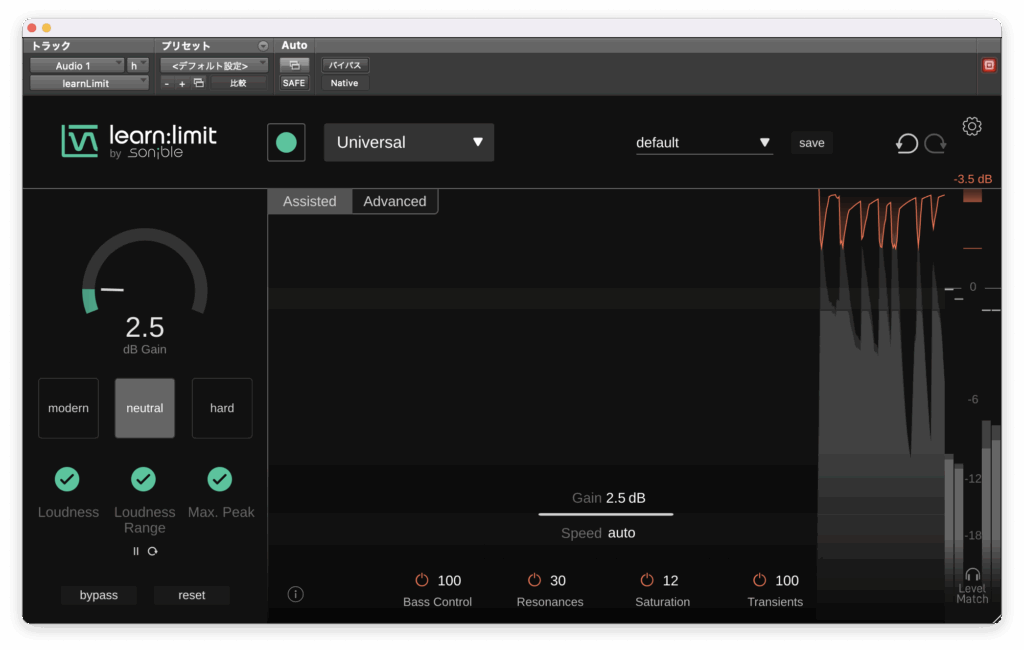Click the 比較 compare button
The width and height of the screenshot is (1024, 650).
pos(238,83)
